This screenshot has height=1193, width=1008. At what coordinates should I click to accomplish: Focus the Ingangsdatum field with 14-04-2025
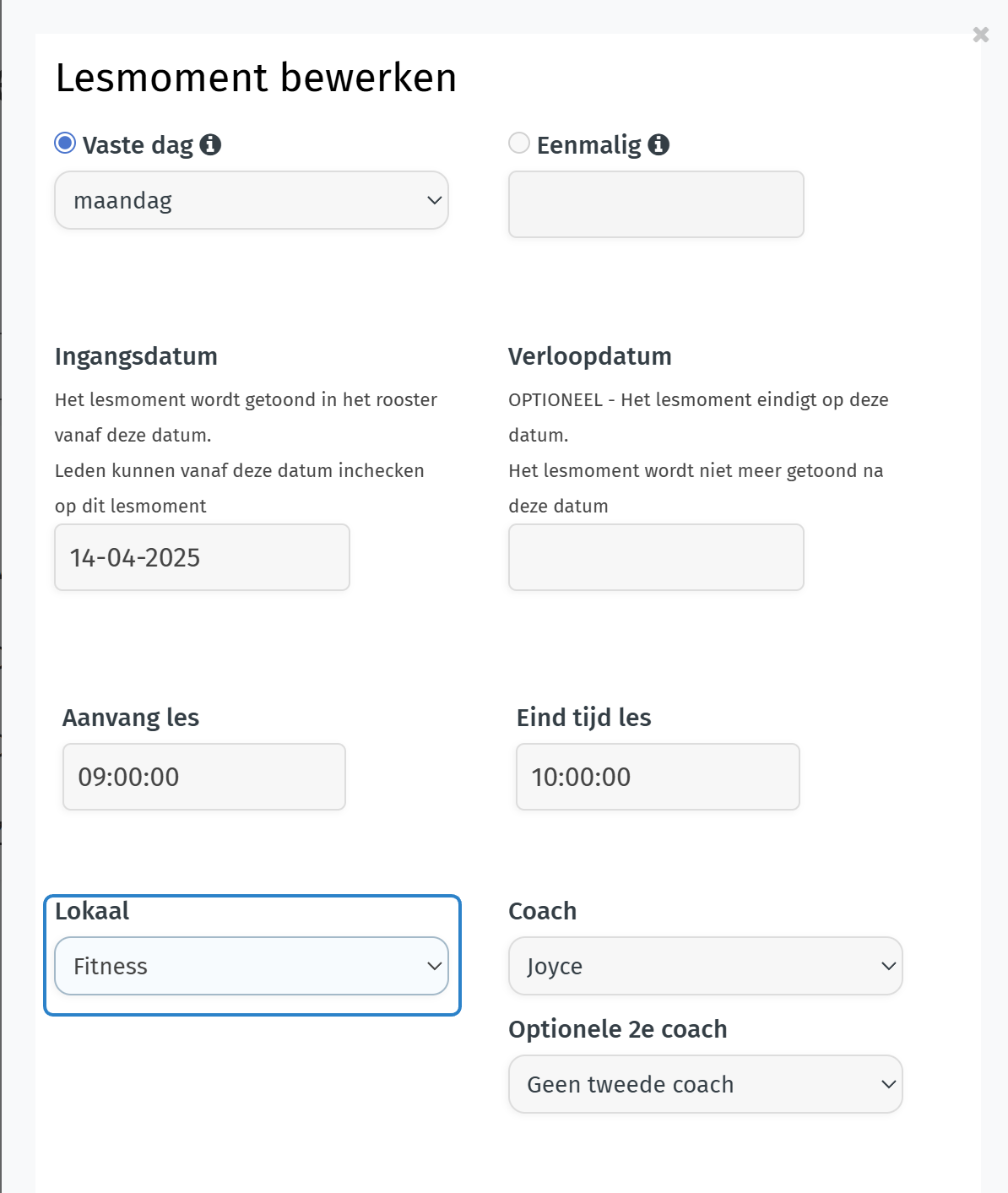(x=202, y=557)
